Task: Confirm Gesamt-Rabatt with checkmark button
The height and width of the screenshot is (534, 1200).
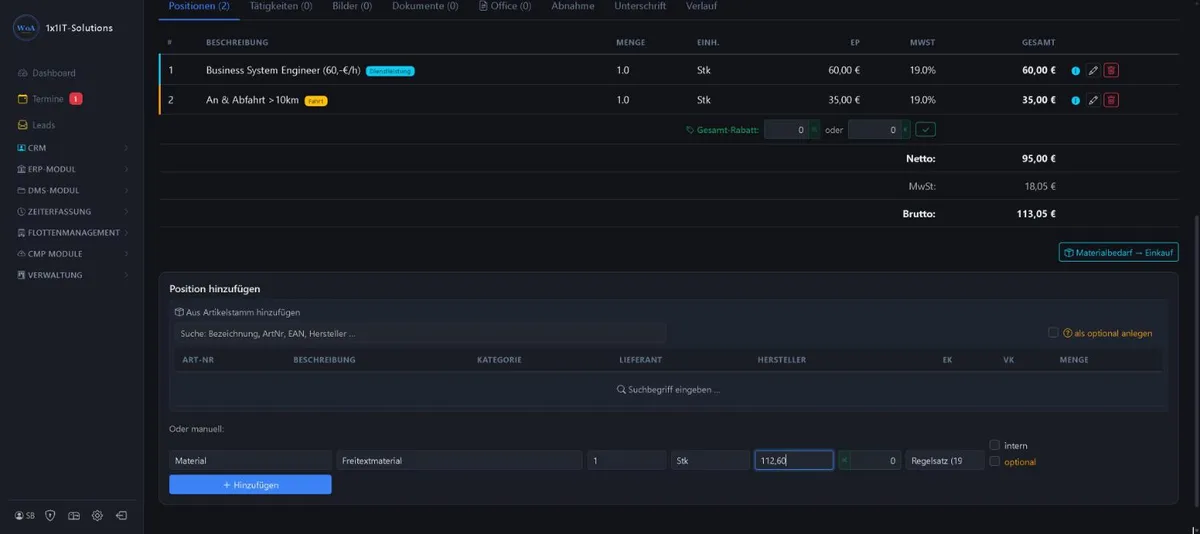Action: pyautogui.click(x=926, y=130)
